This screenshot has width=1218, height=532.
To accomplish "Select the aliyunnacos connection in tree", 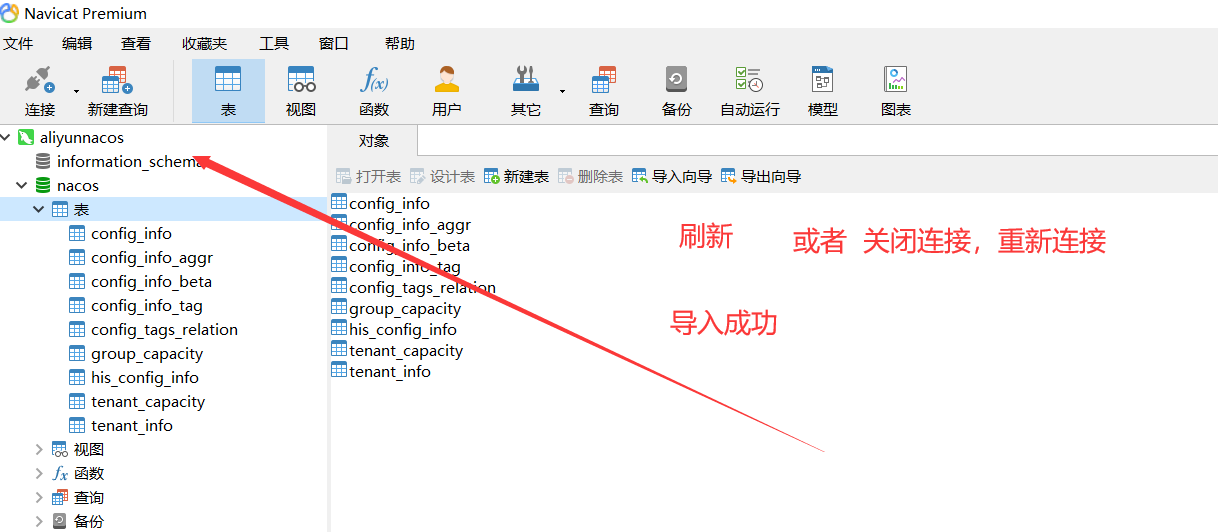I will pyautogui.click(x=82, y=137).
